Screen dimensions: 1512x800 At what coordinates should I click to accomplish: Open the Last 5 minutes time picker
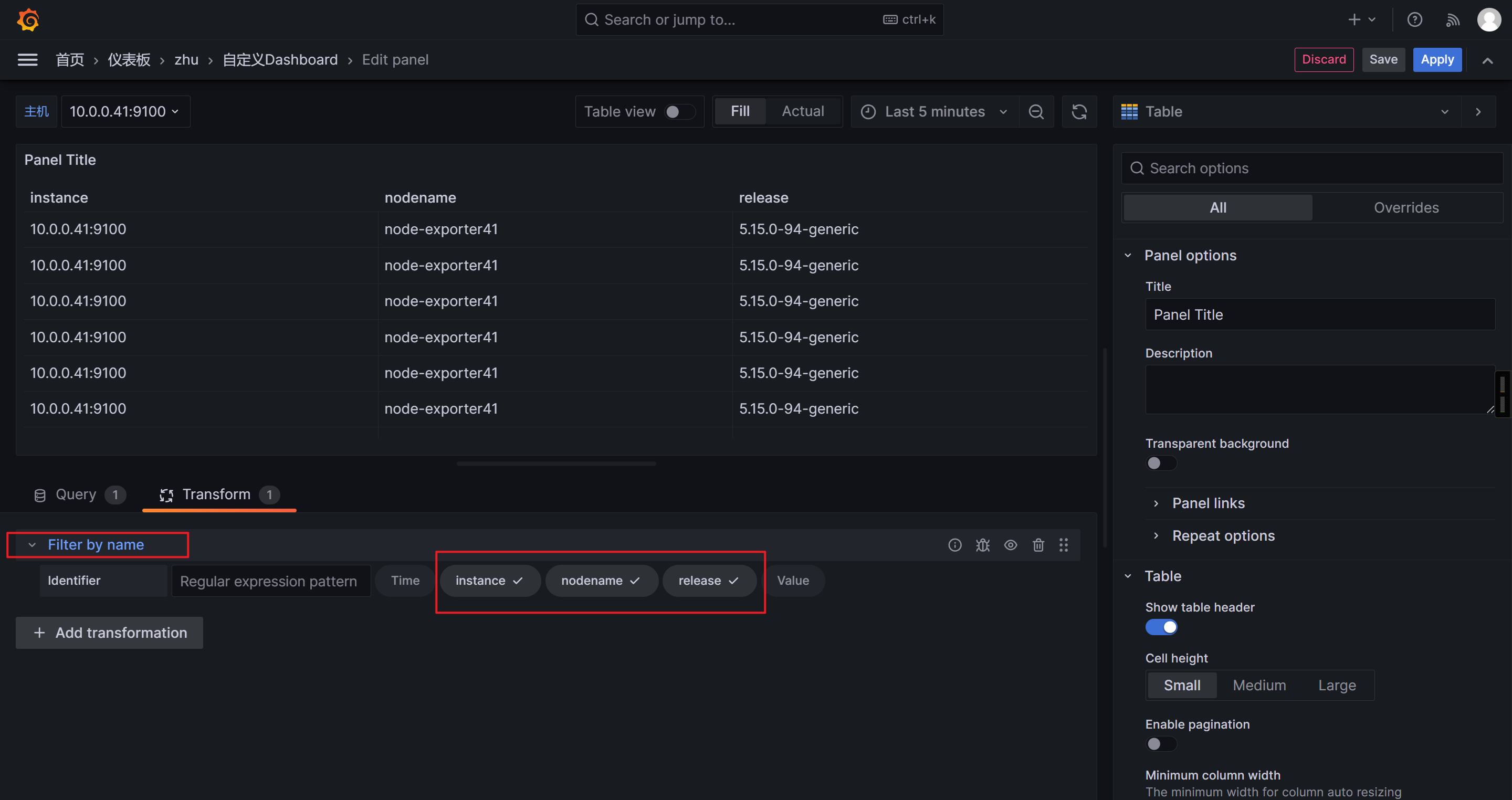[x=934, y=111]
